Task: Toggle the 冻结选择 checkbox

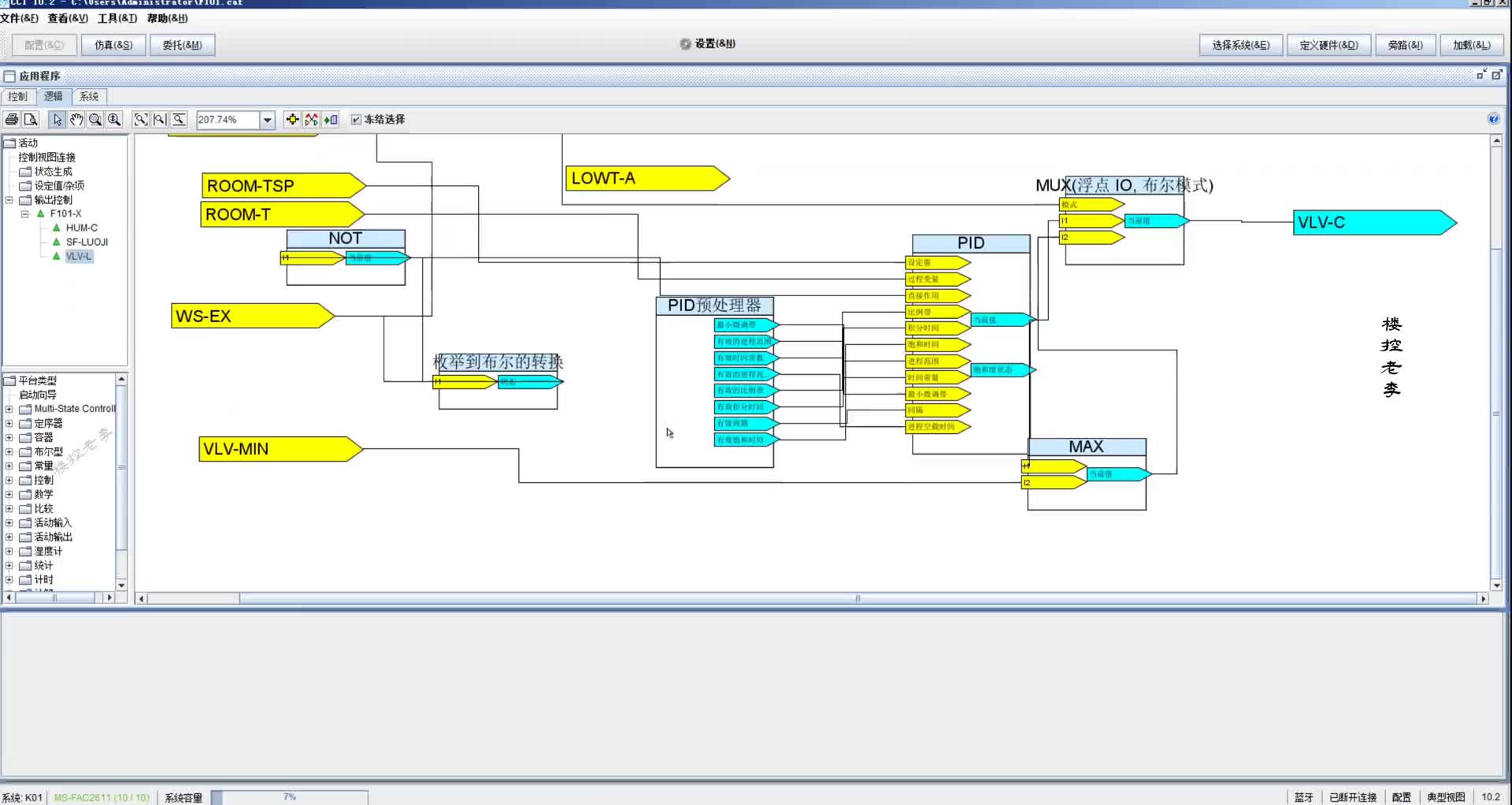Action: [356, 120]
